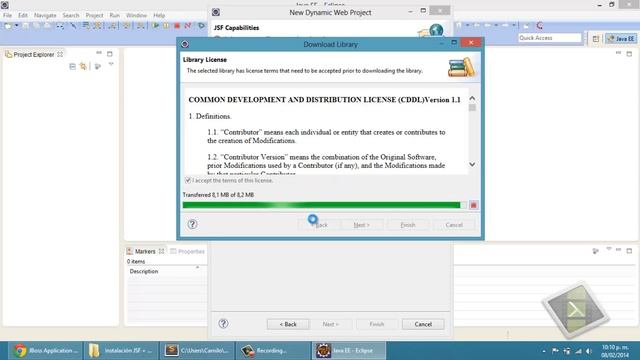Viewport: 640px width, 360px height.
Task: Open the Run menu
Action: point(115,15)
